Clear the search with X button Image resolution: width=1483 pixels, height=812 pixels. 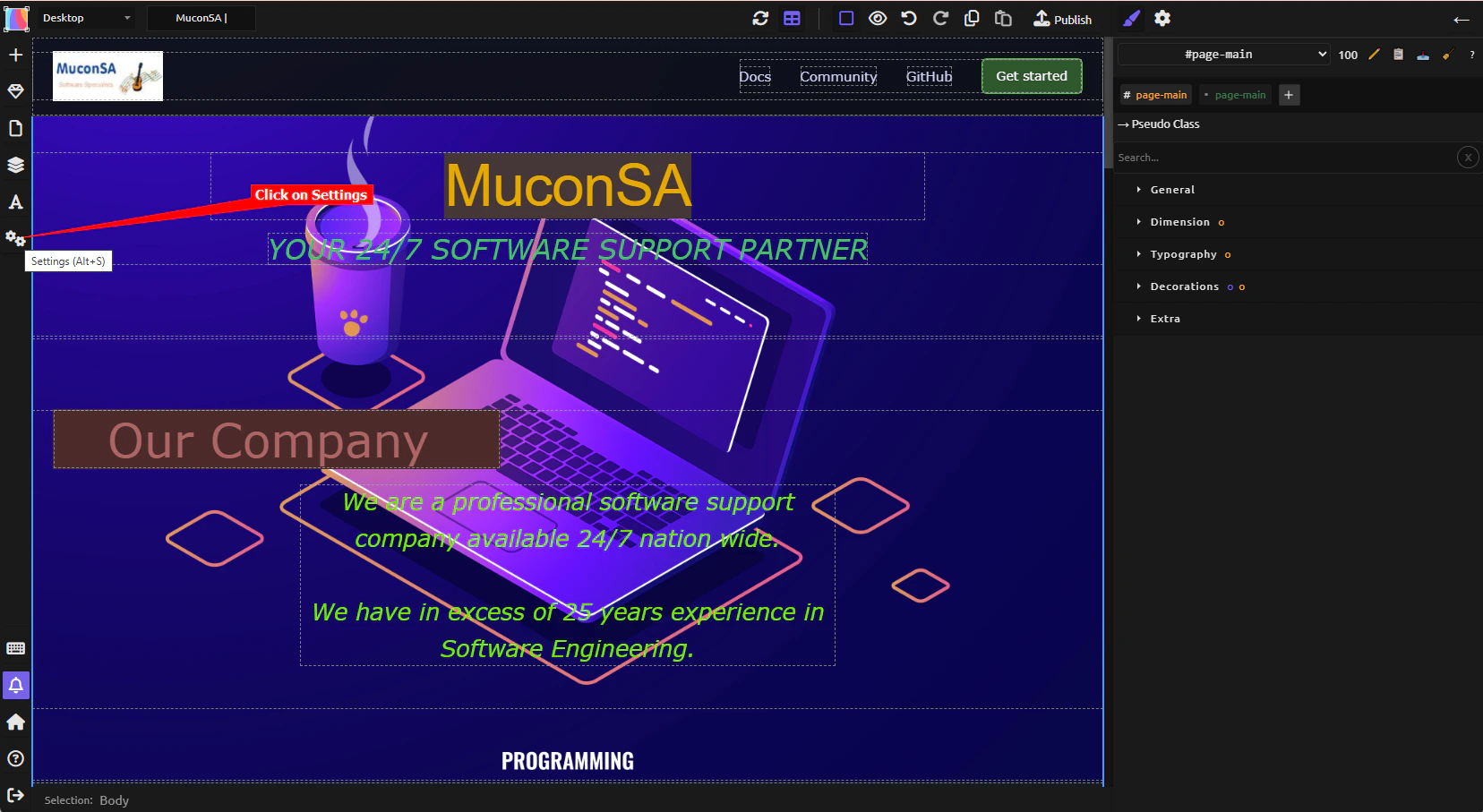1468,158
